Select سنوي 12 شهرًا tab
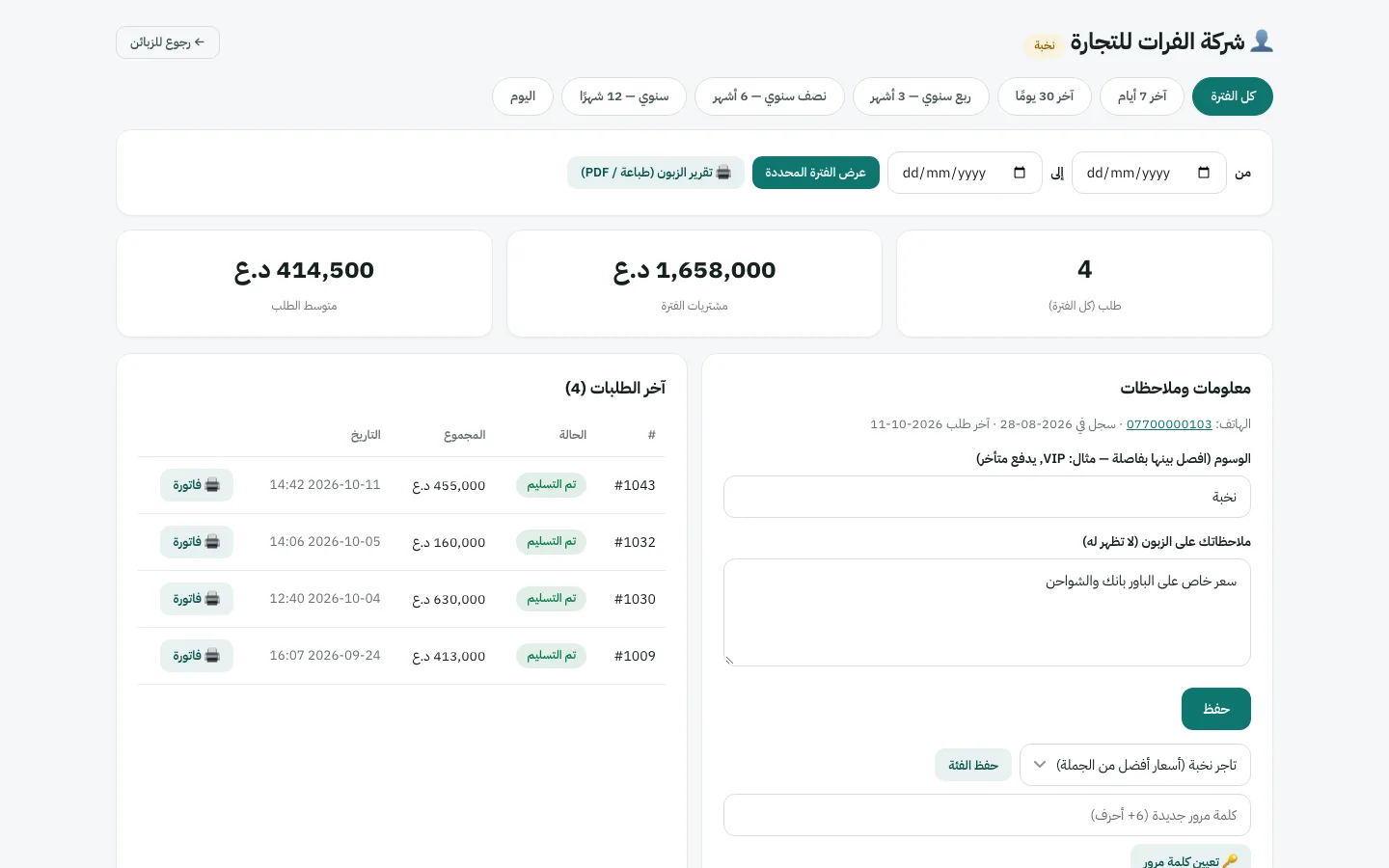Image resolution: width=1389 pixels, height=868 pixels. coord(624,96)
